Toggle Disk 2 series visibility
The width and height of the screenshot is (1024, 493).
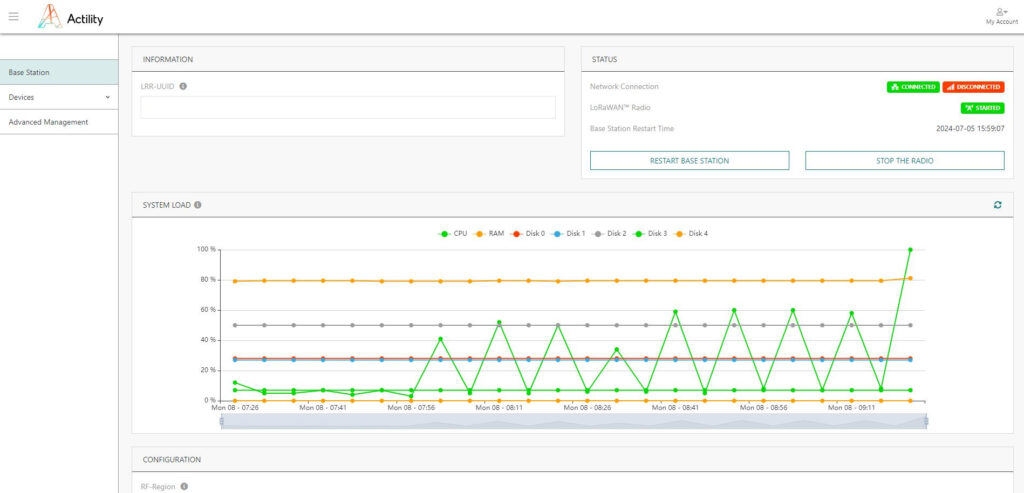(x=609, y=233)
